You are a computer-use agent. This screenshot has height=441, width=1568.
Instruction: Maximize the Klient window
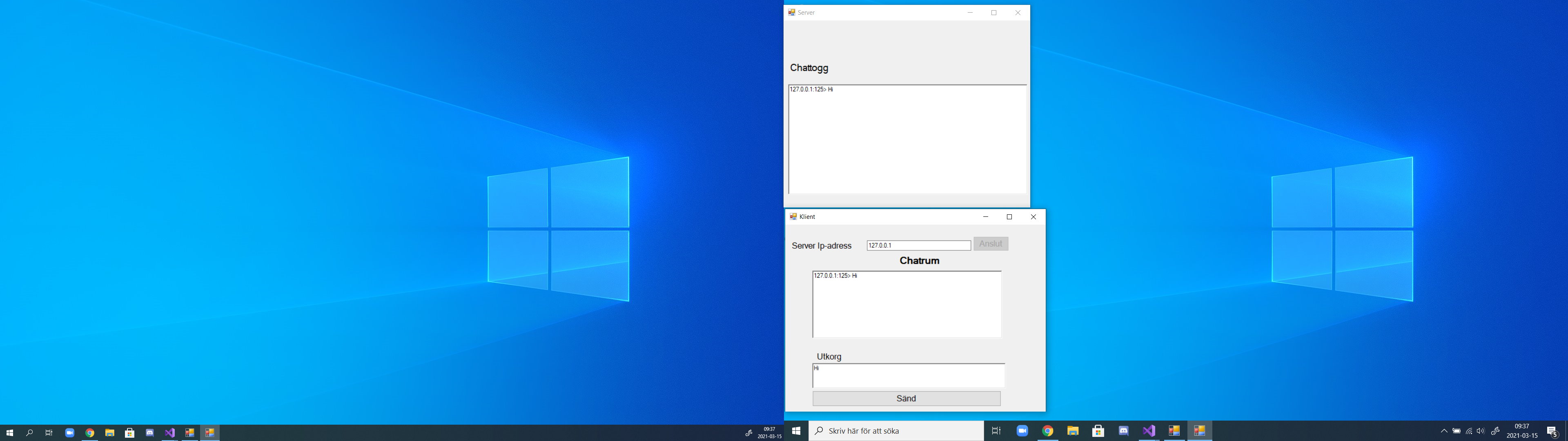[x=1009, y=217]
